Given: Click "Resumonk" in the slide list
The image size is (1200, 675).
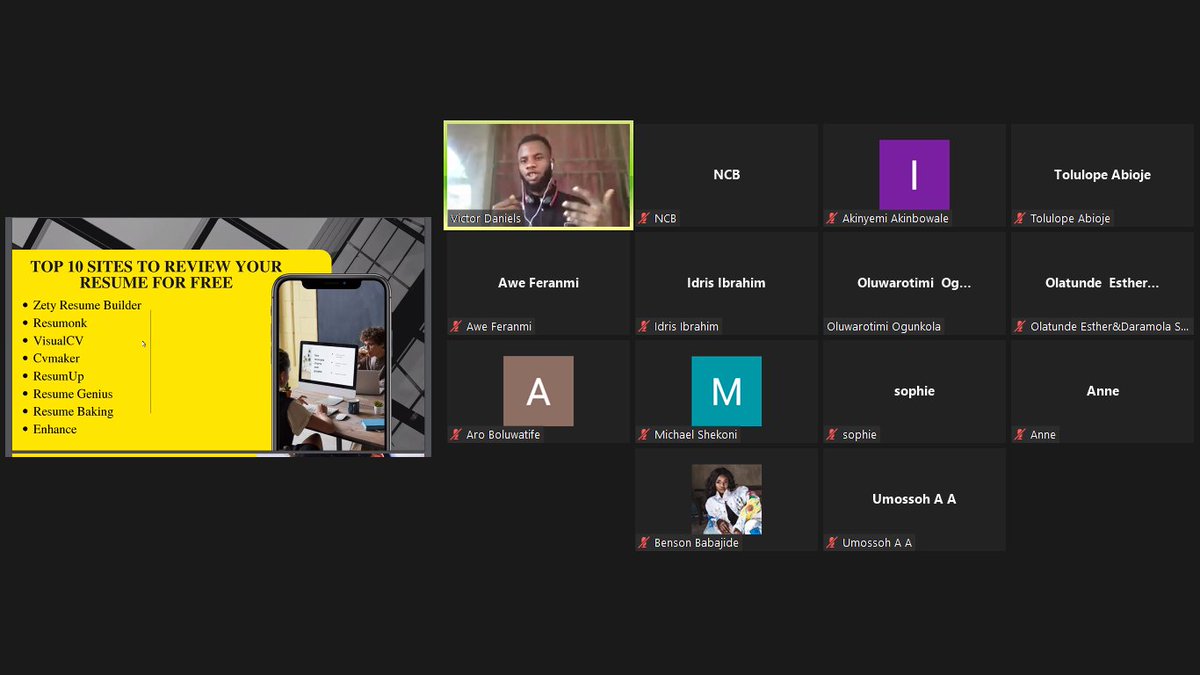Looking at the screenshot, I should tap(60, 323).
